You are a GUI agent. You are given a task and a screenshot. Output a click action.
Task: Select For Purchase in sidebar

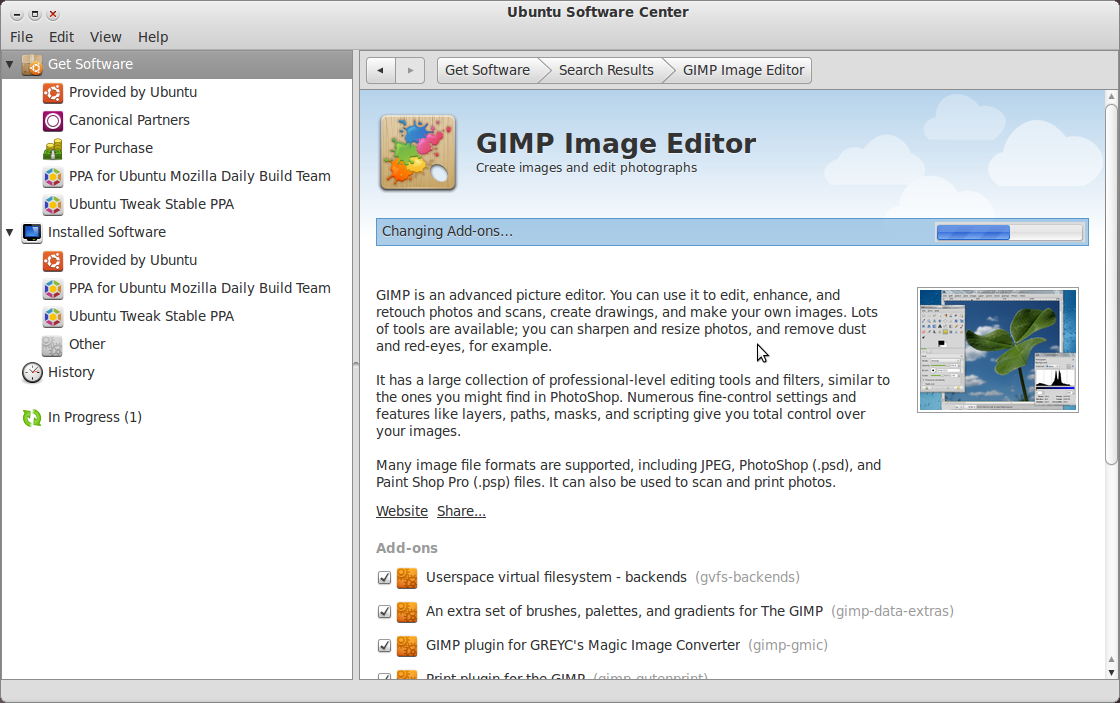[x=111, y=148]
